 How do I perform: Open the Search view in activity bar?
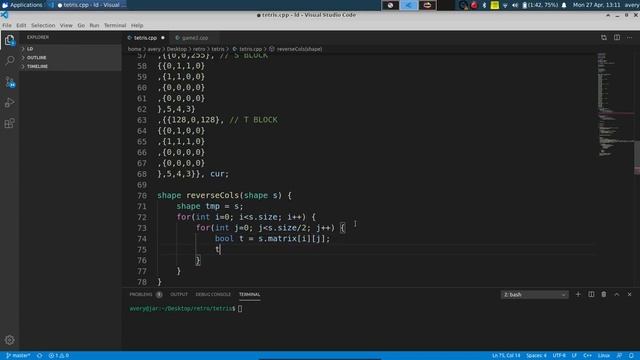click(x=9, y=61)
